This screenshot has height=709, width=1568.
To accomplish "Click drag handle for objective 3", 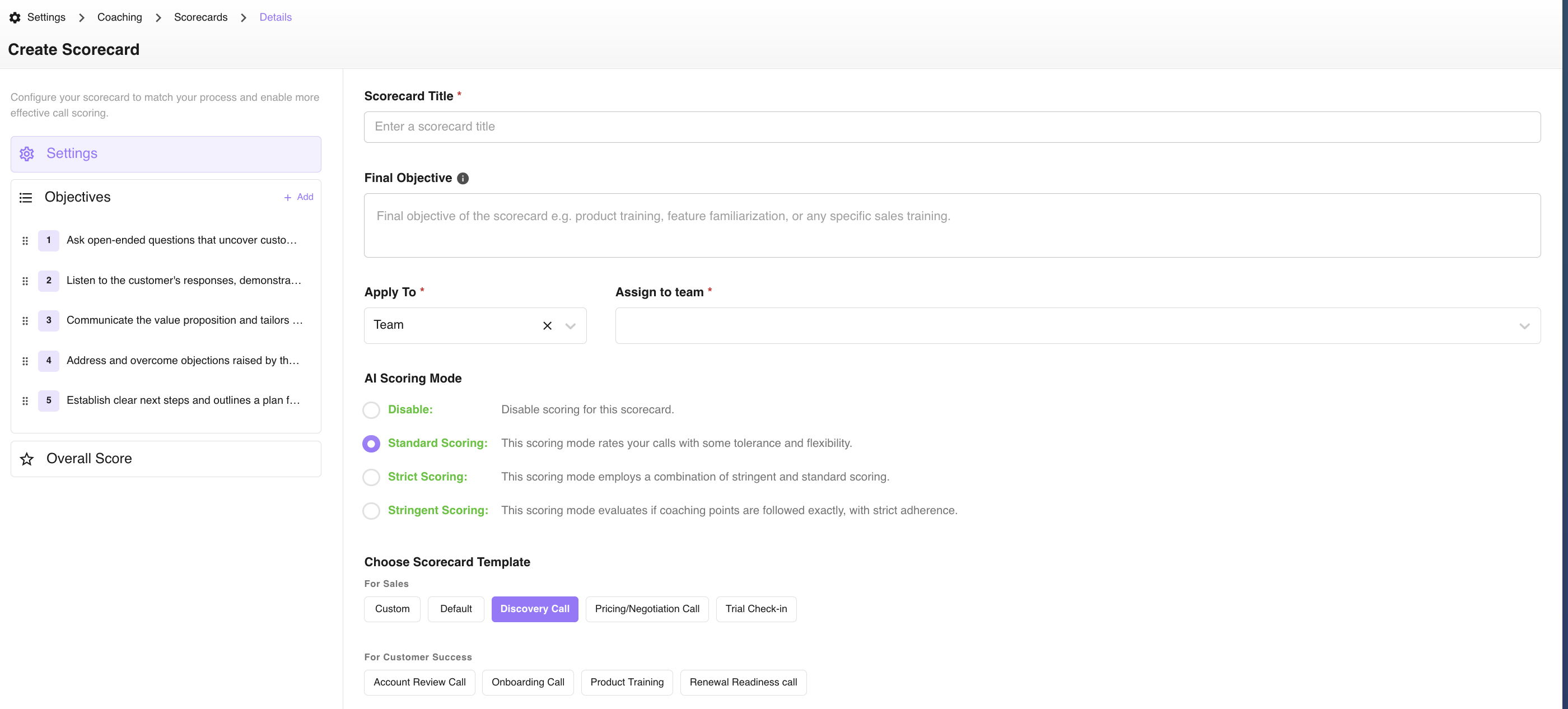I will click(25, 321).
